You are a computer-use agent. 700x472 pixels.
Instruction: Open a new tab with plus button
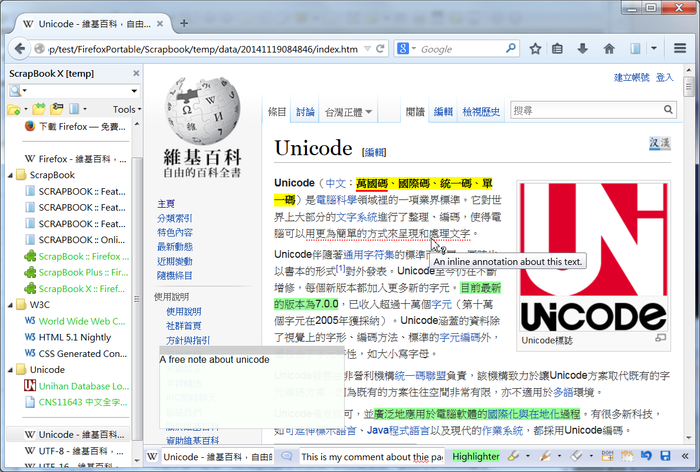coord(184,23)
